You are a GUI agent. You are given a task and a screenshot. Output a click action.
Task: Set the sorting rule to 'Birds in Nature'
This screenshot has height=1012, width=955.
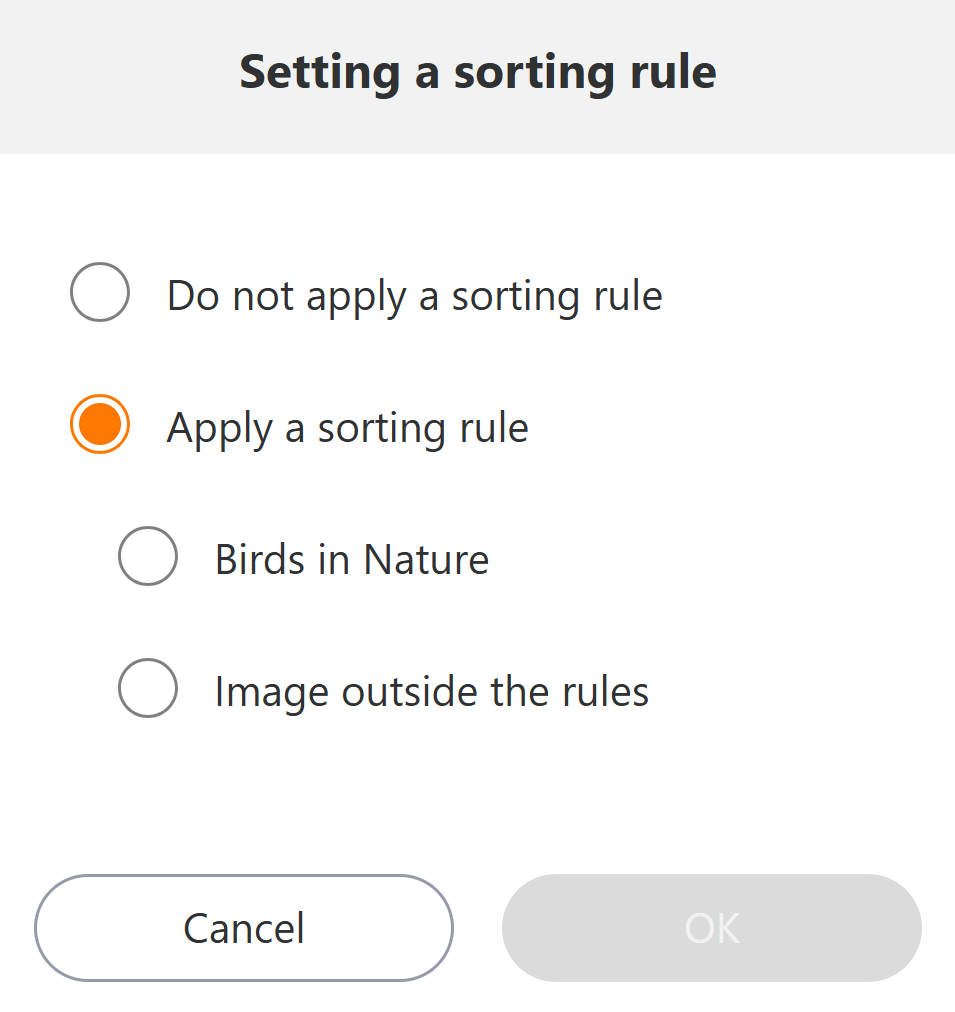[148, 556]
